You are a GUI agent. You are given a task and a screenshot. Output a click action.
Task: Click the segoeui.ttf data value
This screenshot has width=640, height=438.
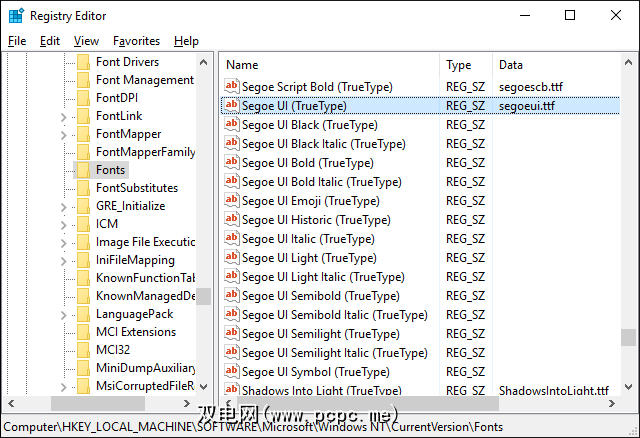click(527, 106)
